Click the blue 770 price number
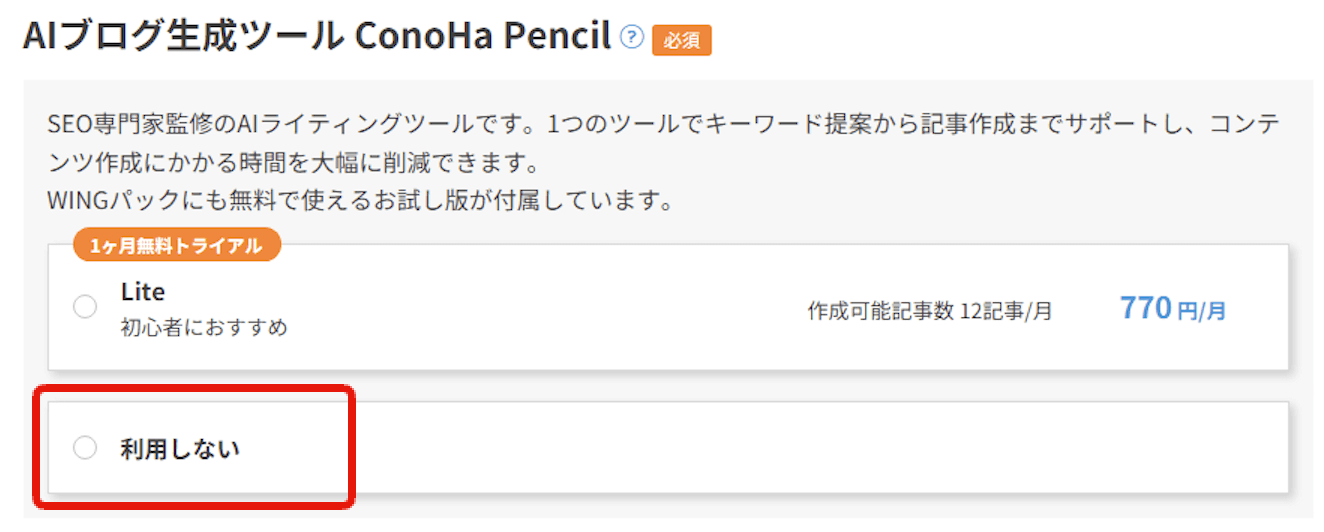Viewport: 1324px width, 532px height. pos(1145,308)
